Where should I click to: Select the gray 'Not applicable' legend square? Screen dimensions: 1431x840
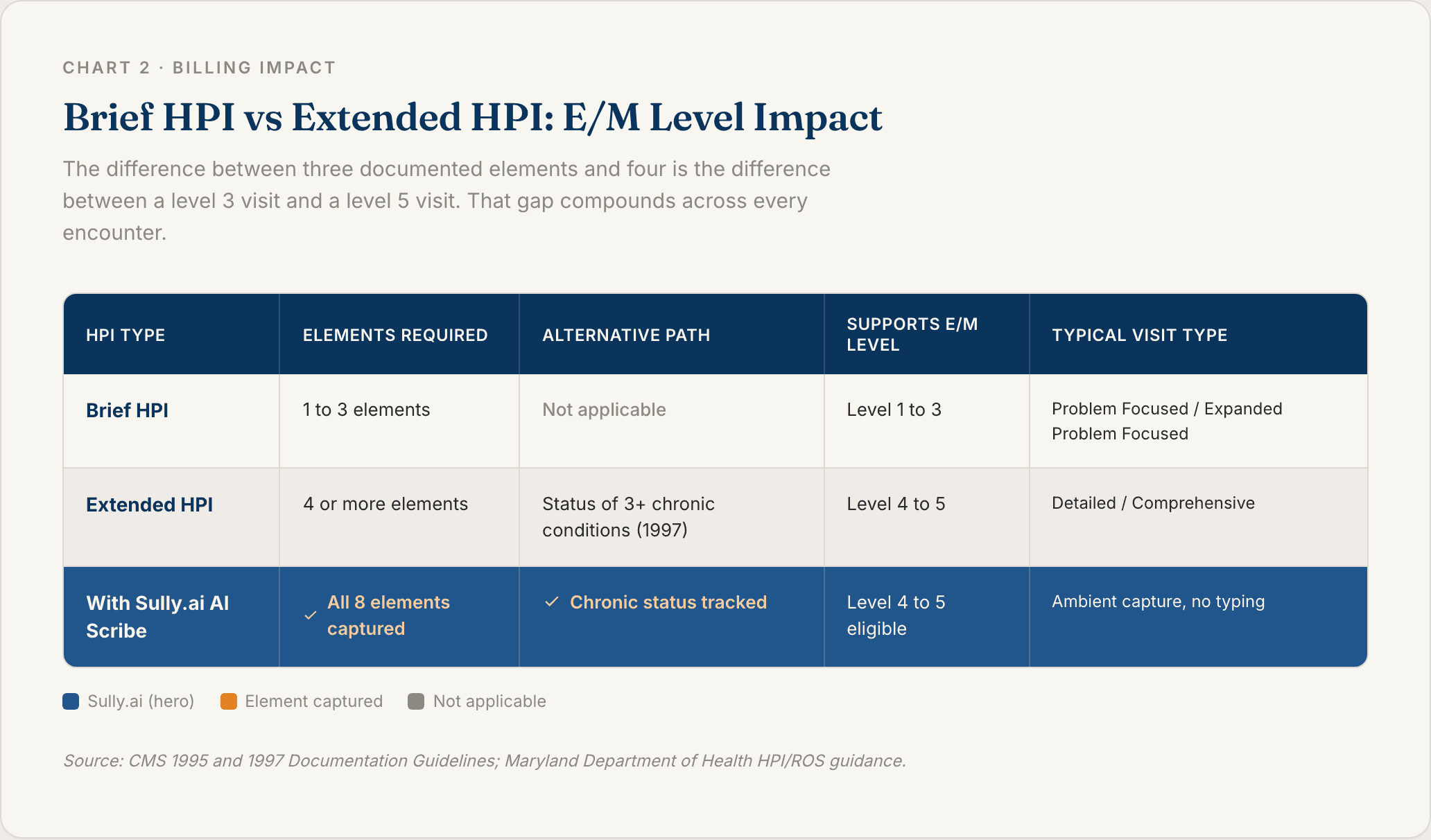(416, 701)
